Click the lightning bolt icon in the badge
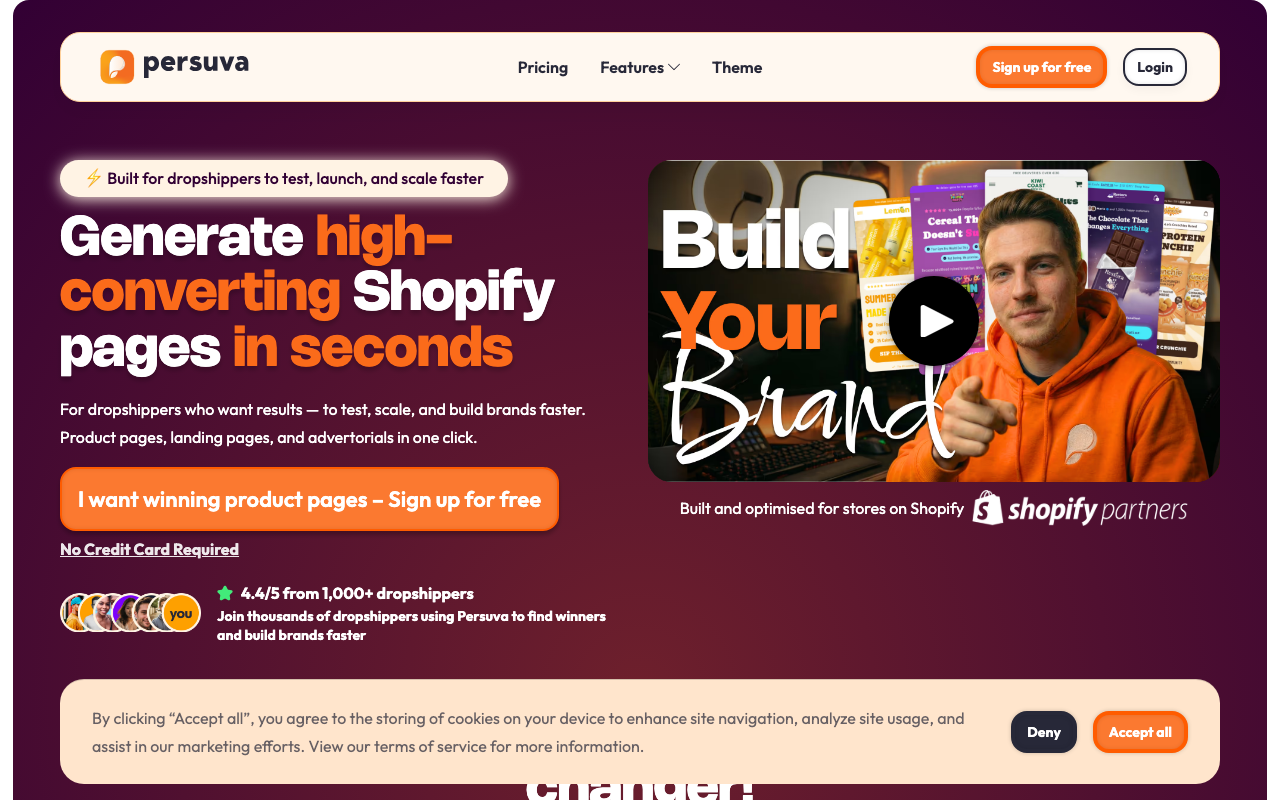 [93, 178]
